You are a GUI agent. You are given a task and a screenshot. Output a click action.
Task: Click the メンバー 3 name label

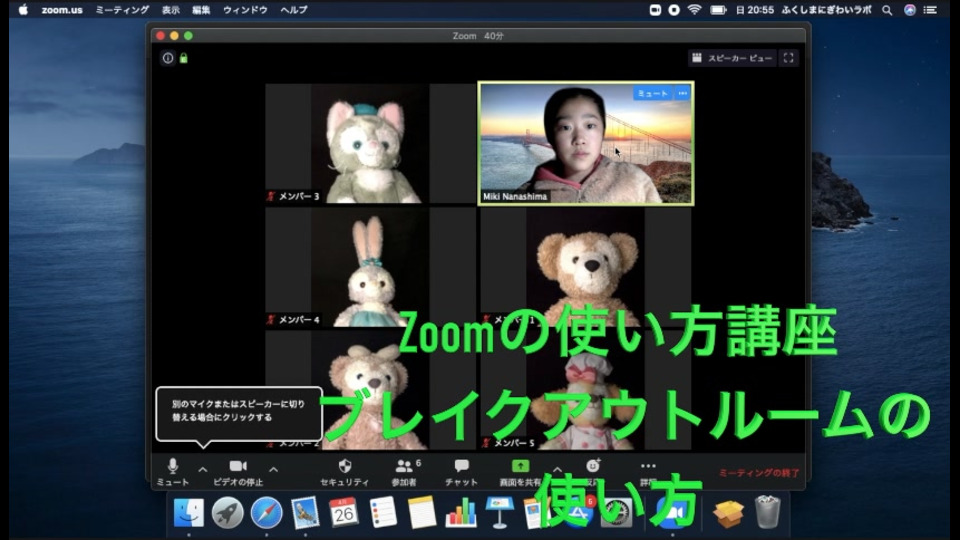coord(299,197)
